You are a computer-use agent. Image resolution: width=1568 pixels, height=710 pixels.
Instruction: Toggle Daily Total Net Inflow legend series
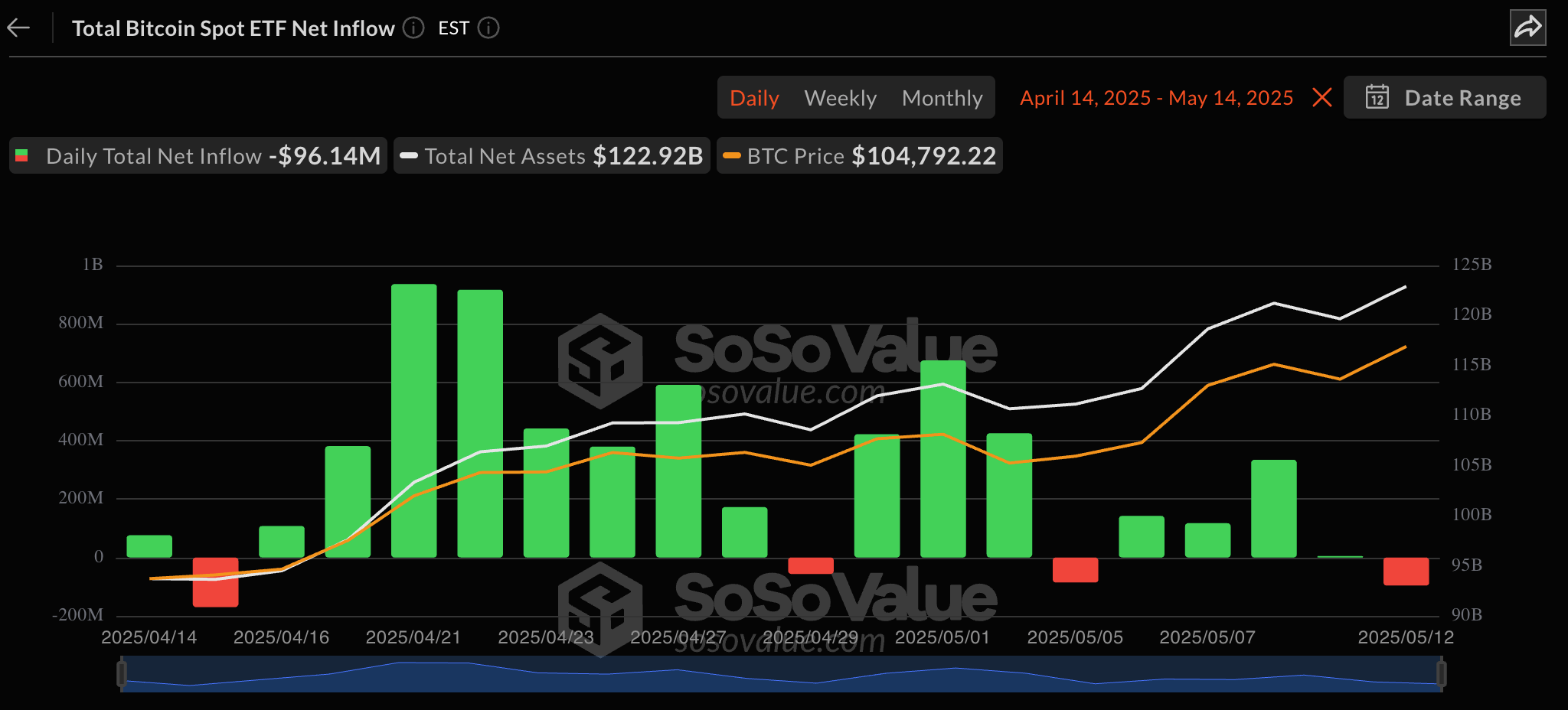[198, 155]
